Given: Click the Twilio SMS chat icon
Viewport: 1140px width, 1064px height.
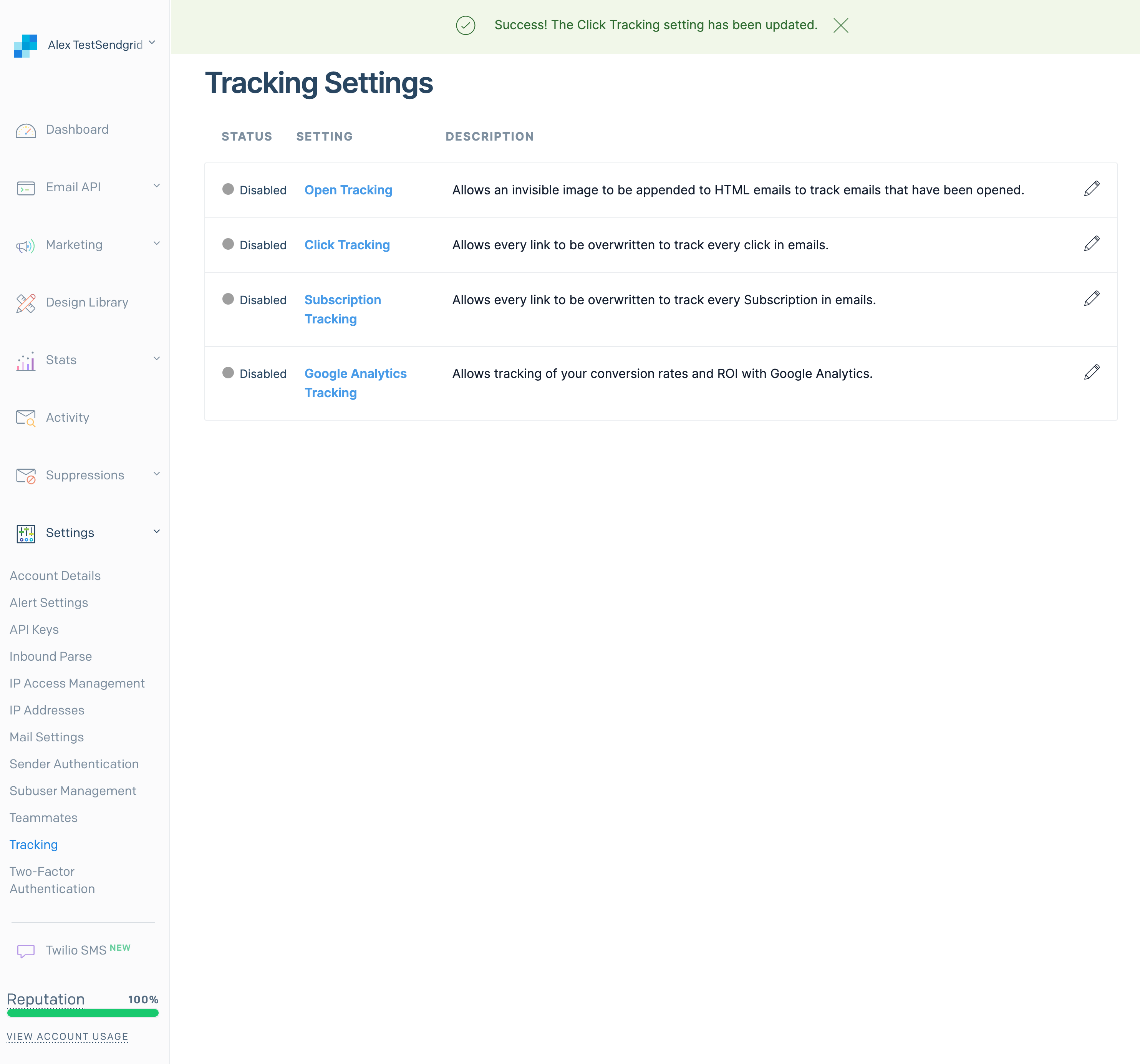Looking at the screenshot, I should click(26, 951).
